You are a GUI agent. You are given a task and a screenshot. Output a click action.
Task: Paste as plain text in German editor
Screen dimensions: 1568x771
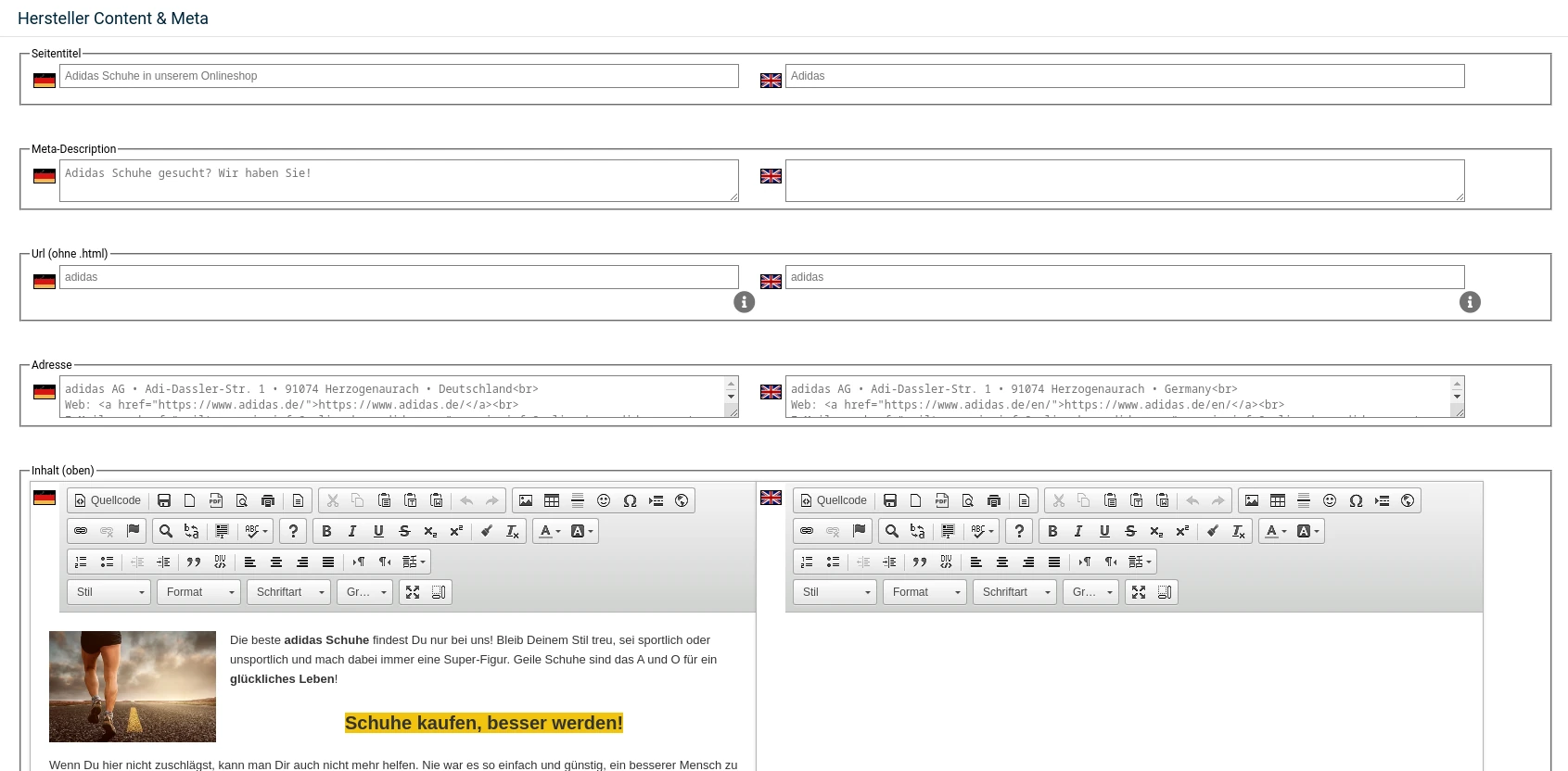coord(411,500)
